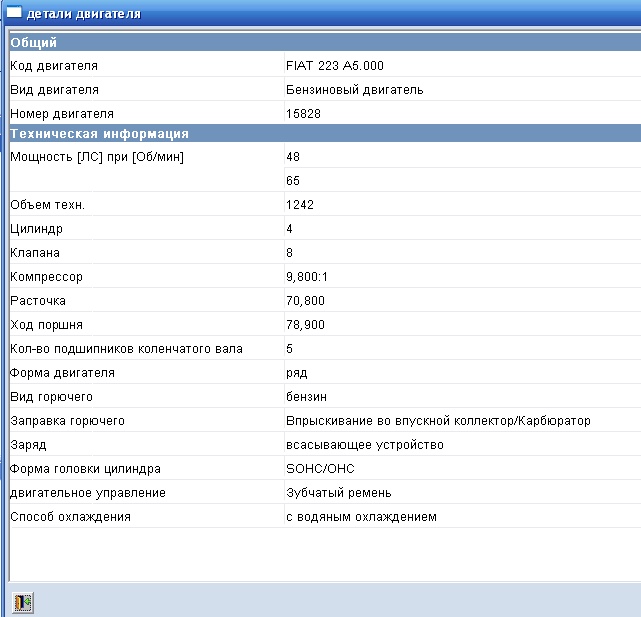Select the 'Впрыскивание во впускной коллектор/Карбюратор' value
641x617 pixels.
[438, 421]
